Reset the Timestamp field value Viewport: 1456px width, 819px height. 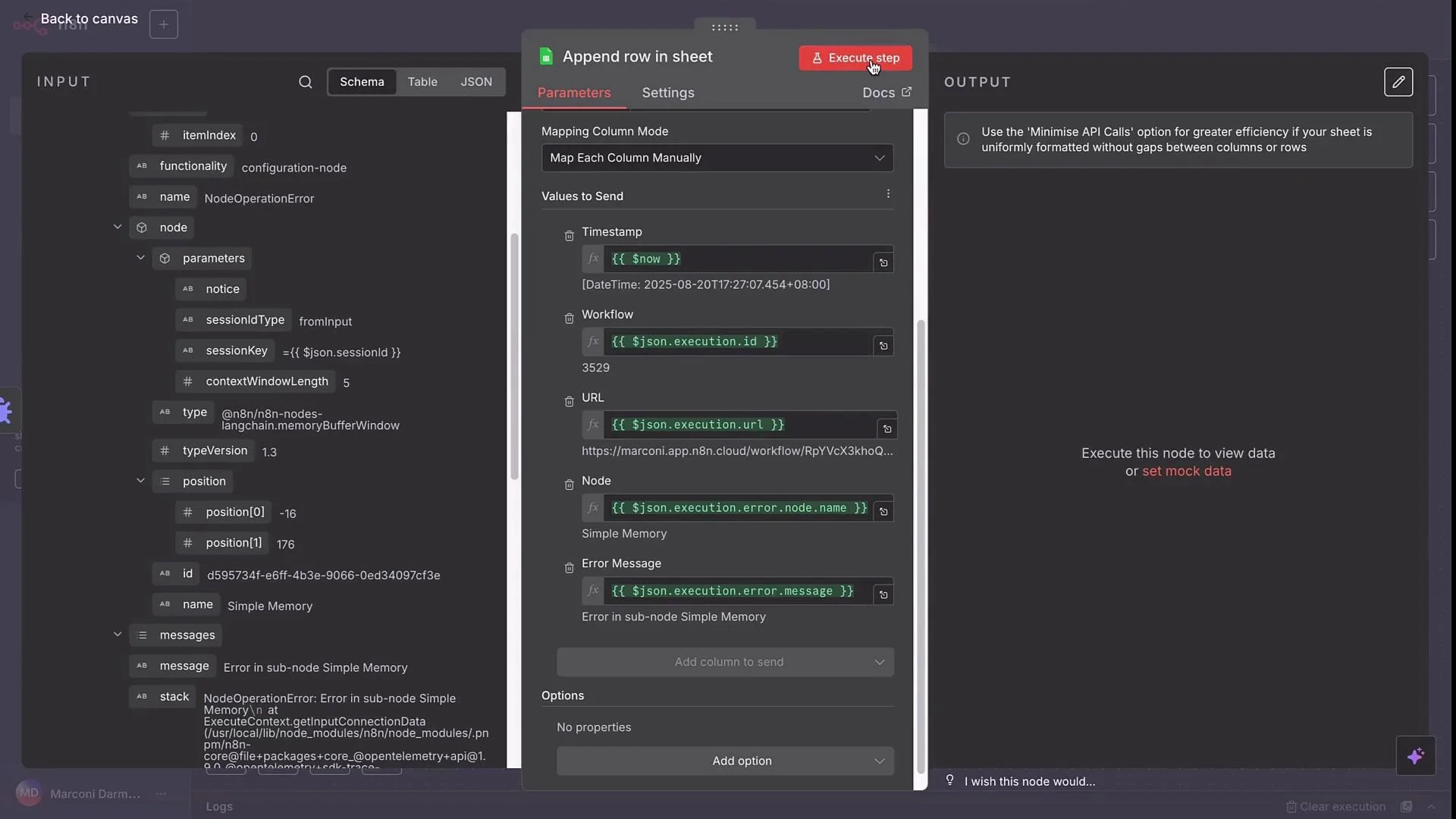[883, 262]
